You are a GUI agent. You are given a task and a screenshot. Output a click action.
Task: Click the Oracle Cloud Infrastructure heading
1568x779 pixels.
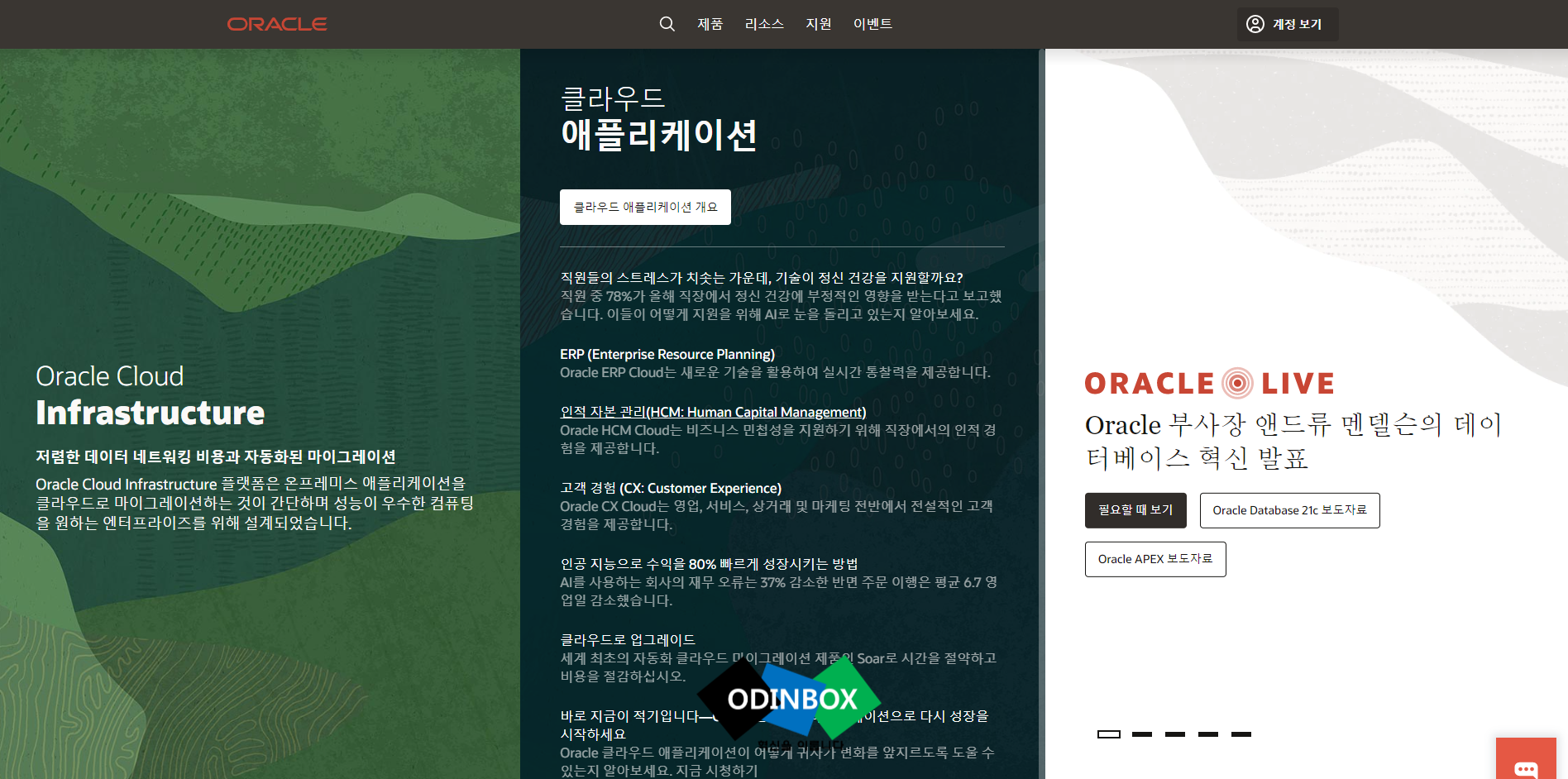click(150, 395)
